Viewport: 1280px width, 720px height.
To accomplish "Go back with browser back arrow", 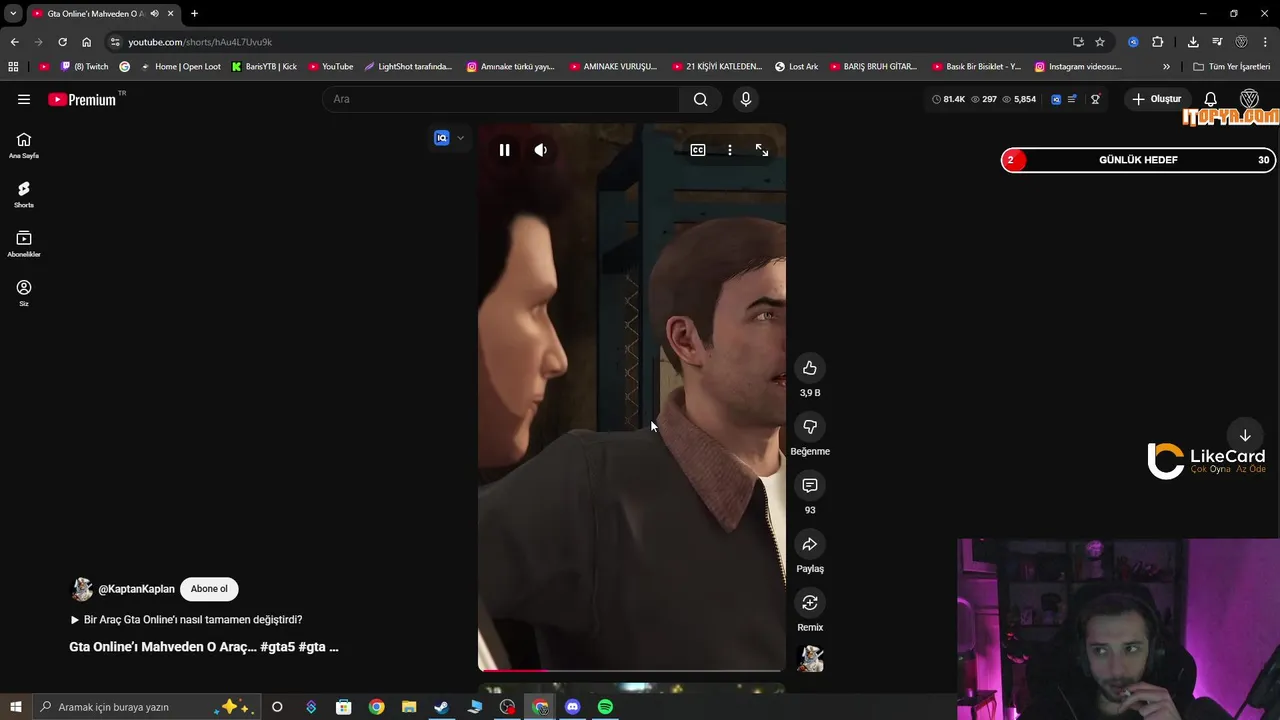I will point(14,42).
